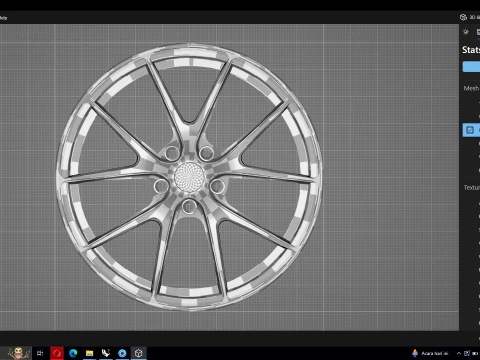This screenshot has height=360, width=480.
Task: Open Microsoft Edge from taskbar
Action: pyautogui.click(x=73, y=353)
